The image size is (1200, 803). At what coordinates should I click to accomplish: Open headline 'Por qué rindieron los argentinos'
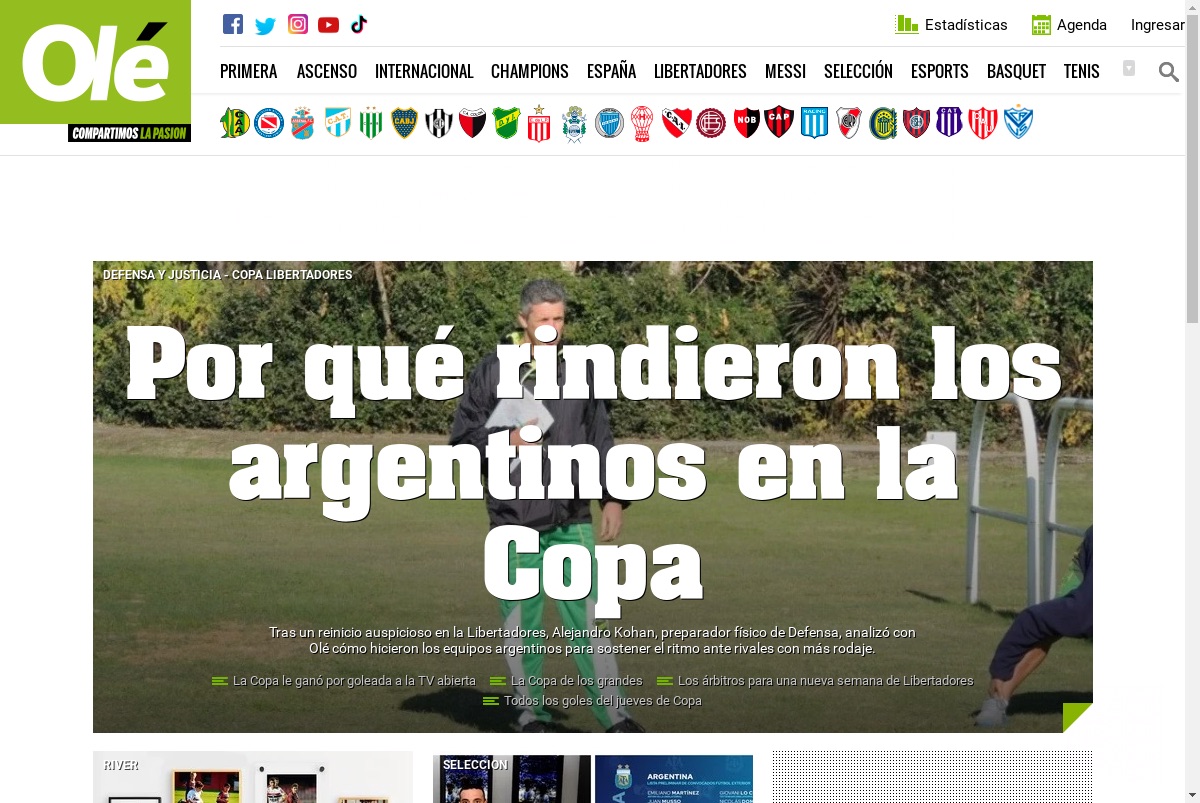593,468
